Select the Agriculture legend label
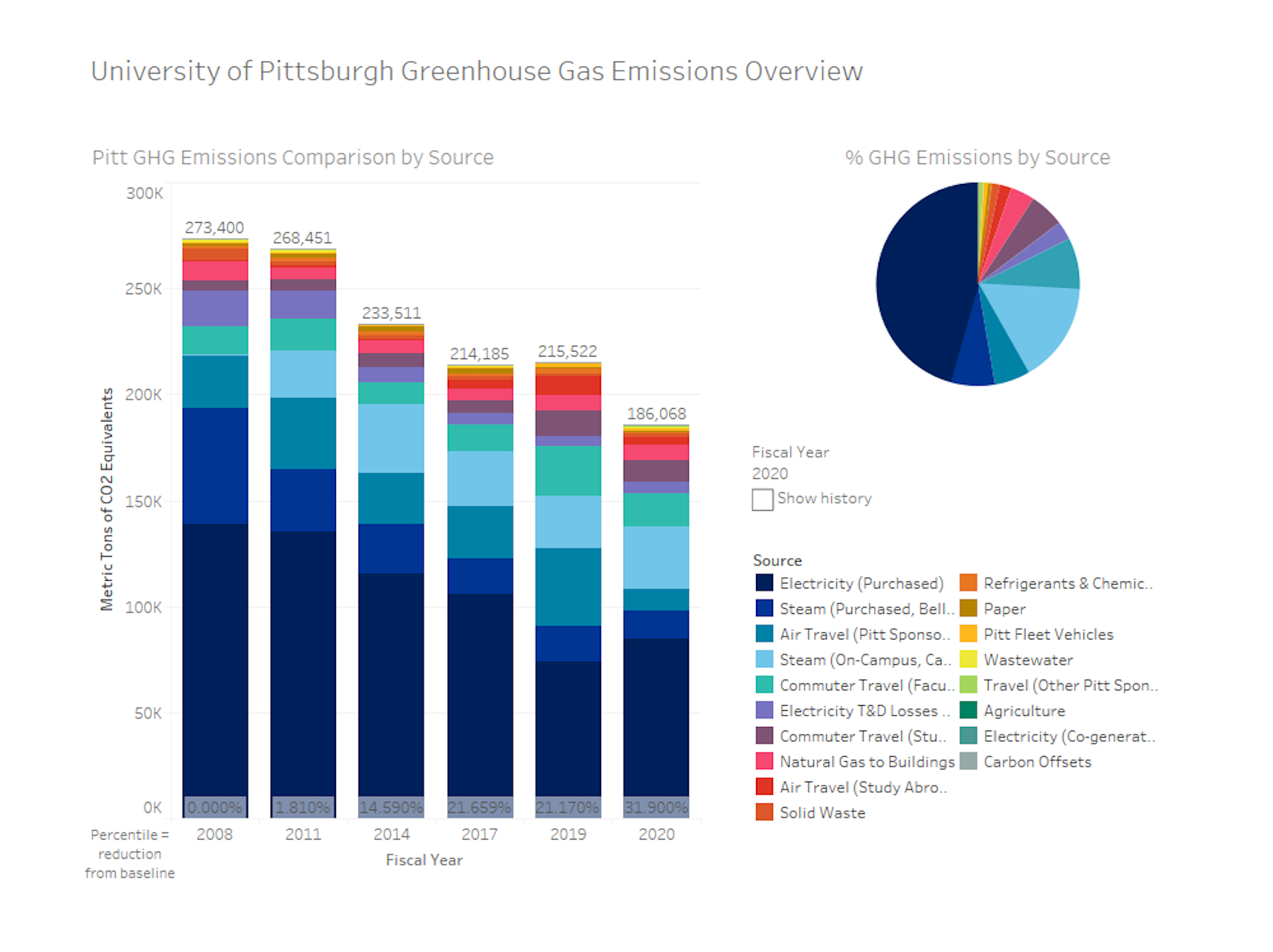 [1024, 711]
